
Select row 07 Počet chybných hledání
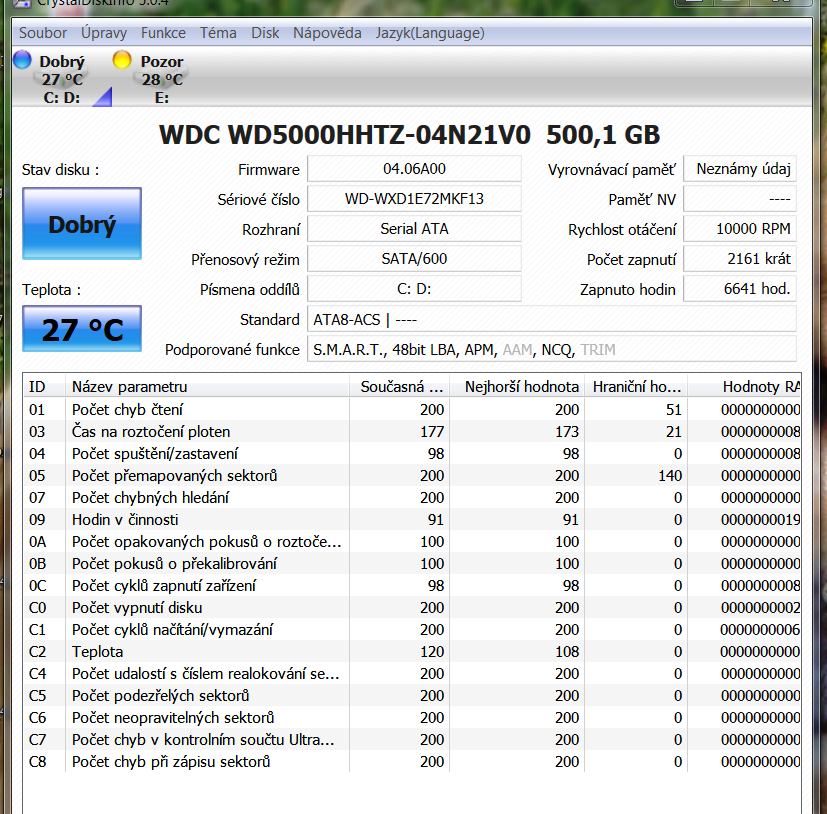point(412,497)
